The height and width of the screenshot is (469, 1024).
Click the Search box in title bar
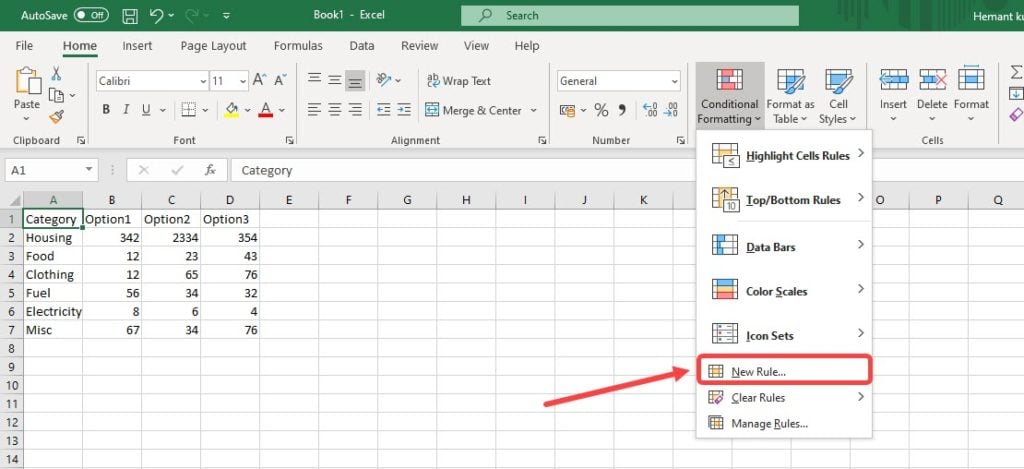coord(629,16)
